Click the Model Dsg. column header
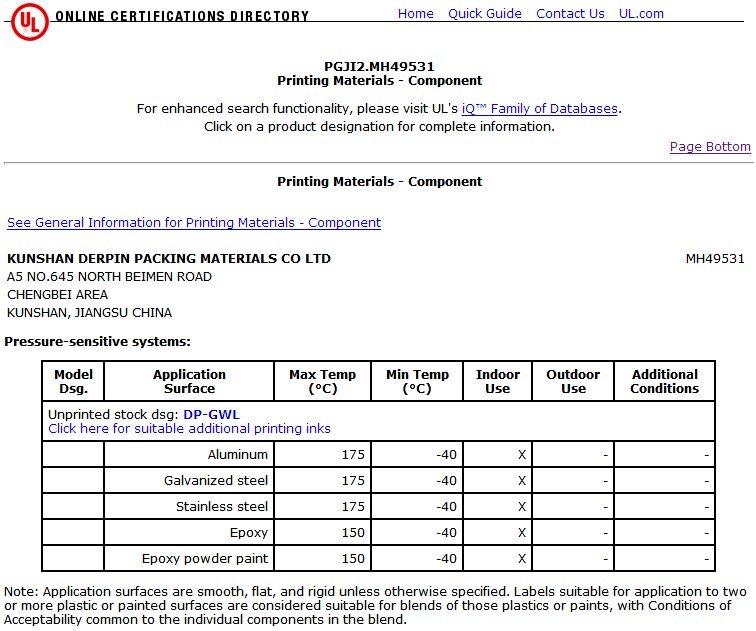The image size is (756, 631). pos(73,381)
